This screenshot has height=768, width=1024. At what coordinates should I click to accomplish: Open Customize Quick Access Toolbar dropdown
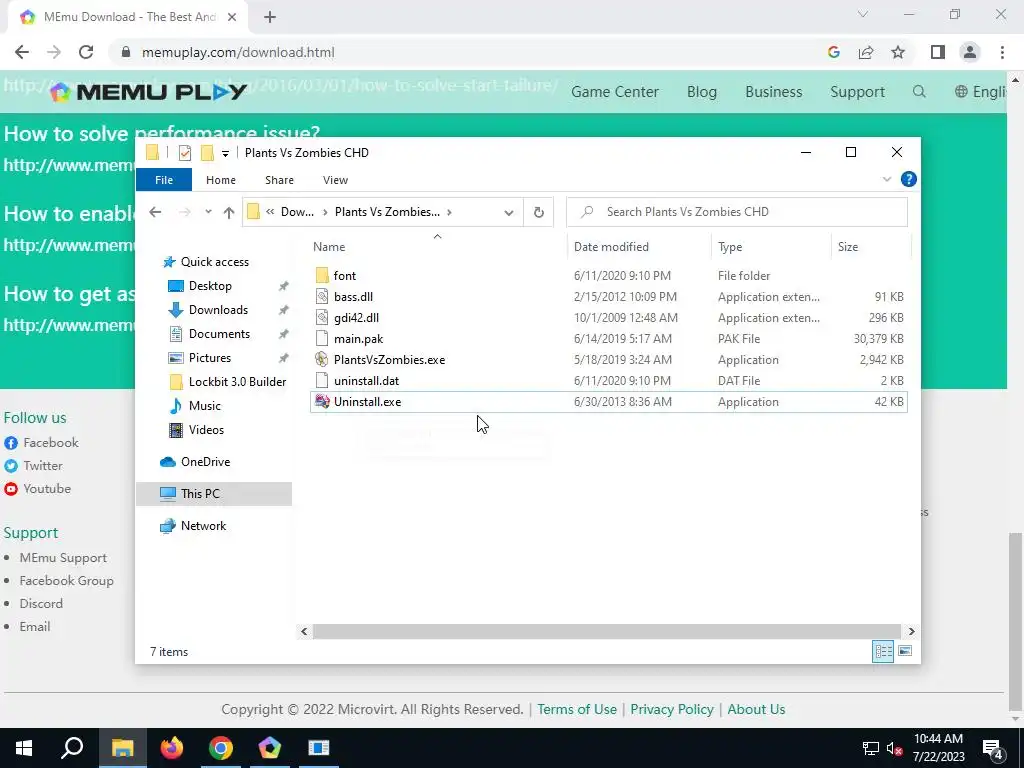225,153
